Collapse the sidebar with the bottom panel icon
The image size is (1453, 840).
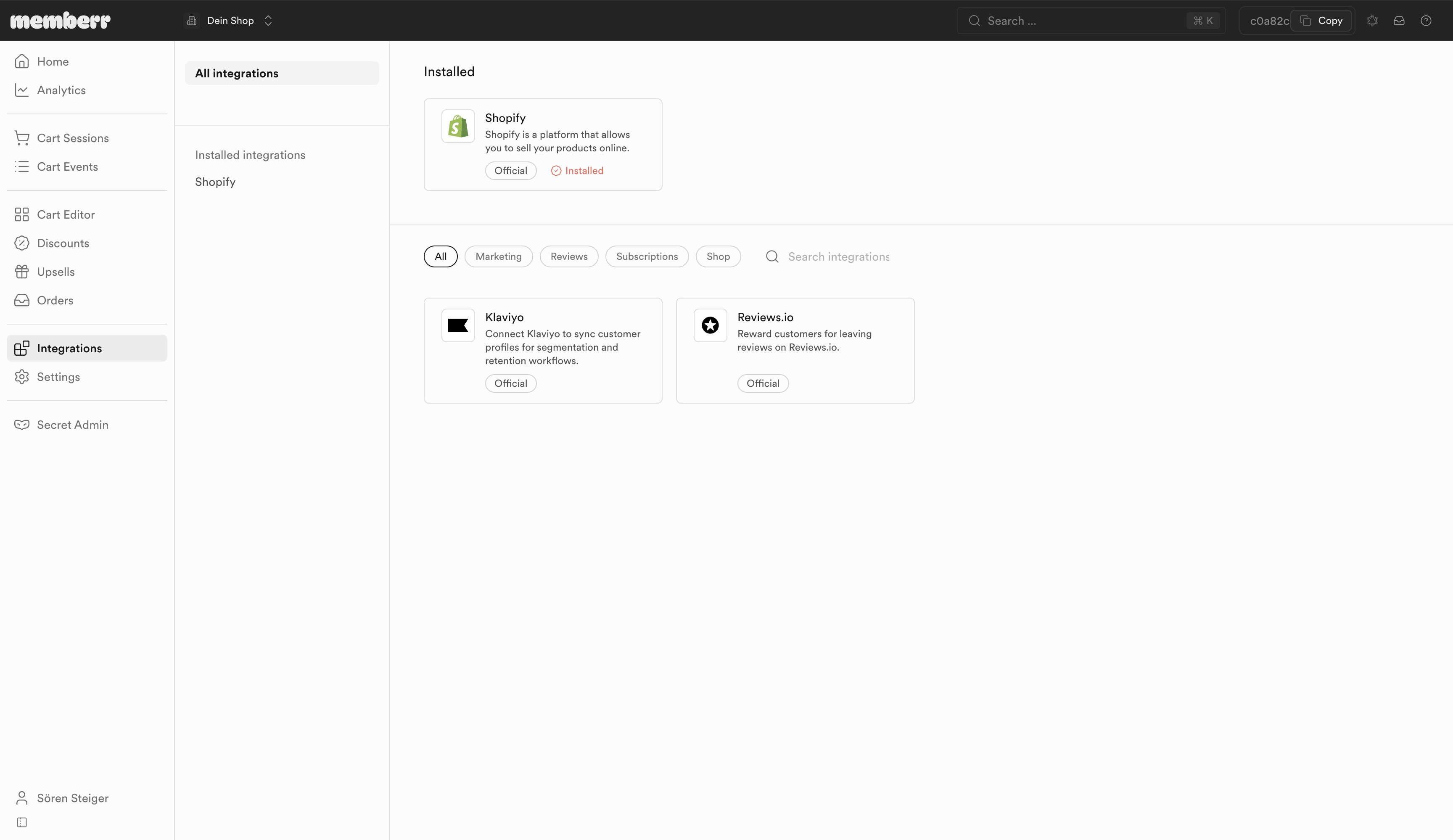tap(22, 822)
